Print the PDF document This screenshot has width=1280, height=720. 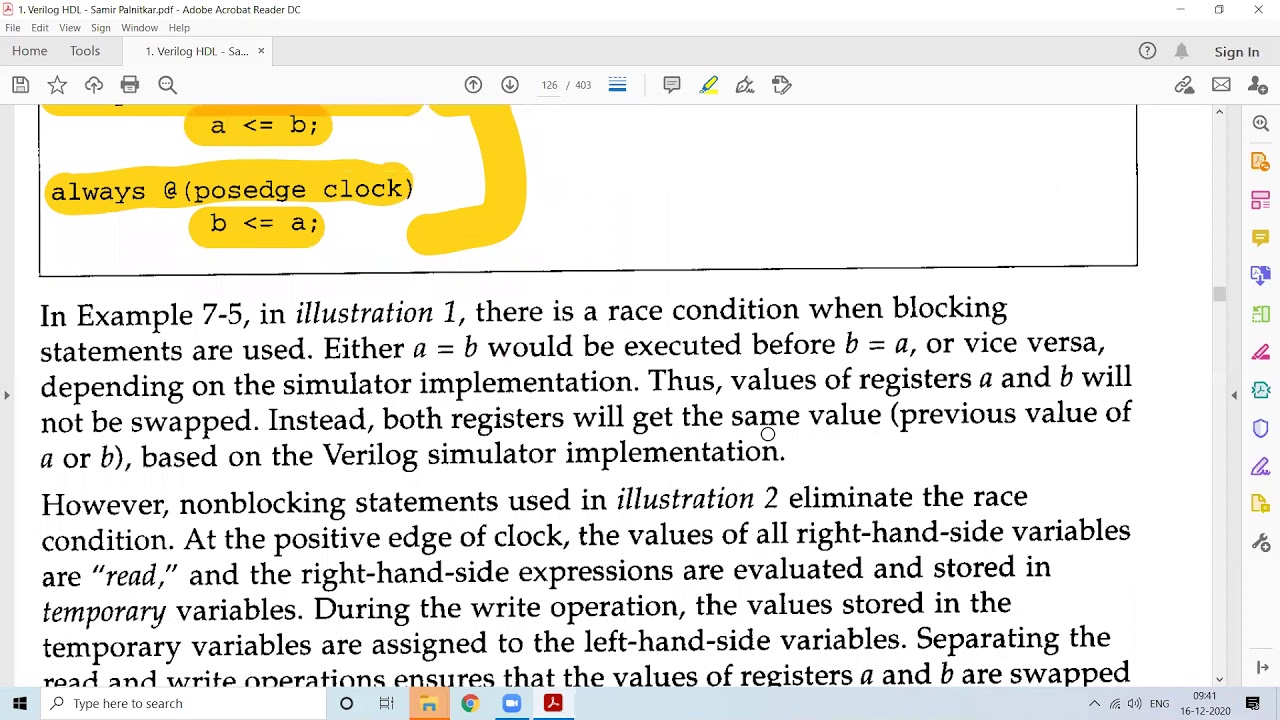pyautogui.click(x=130, y=85)
